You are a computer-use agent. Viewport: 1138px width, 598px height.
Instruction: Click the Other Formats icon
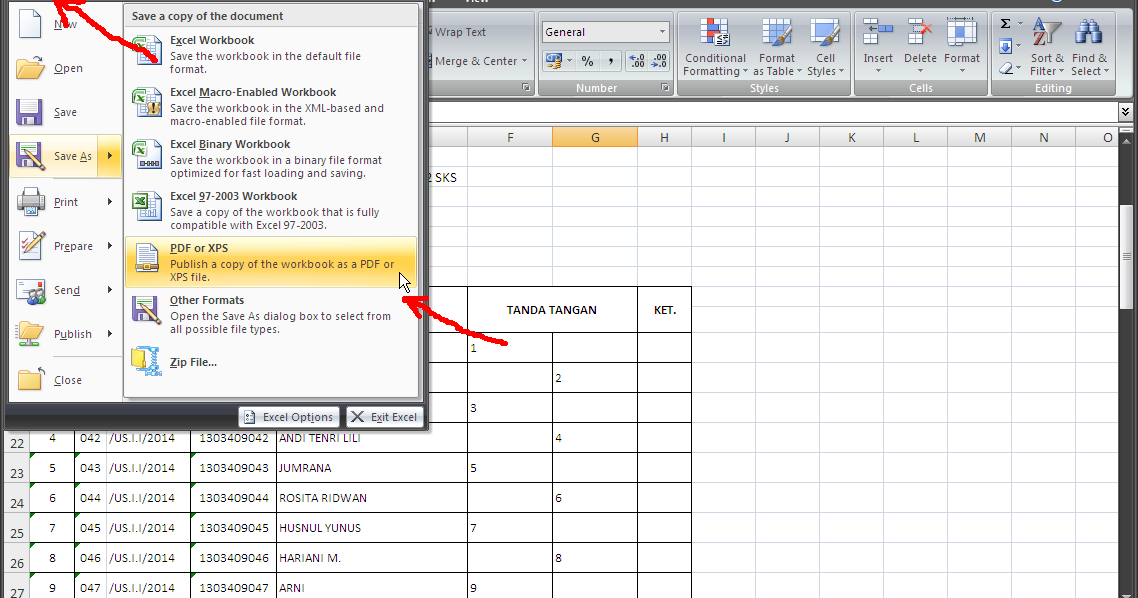click(x=147, y=311)
